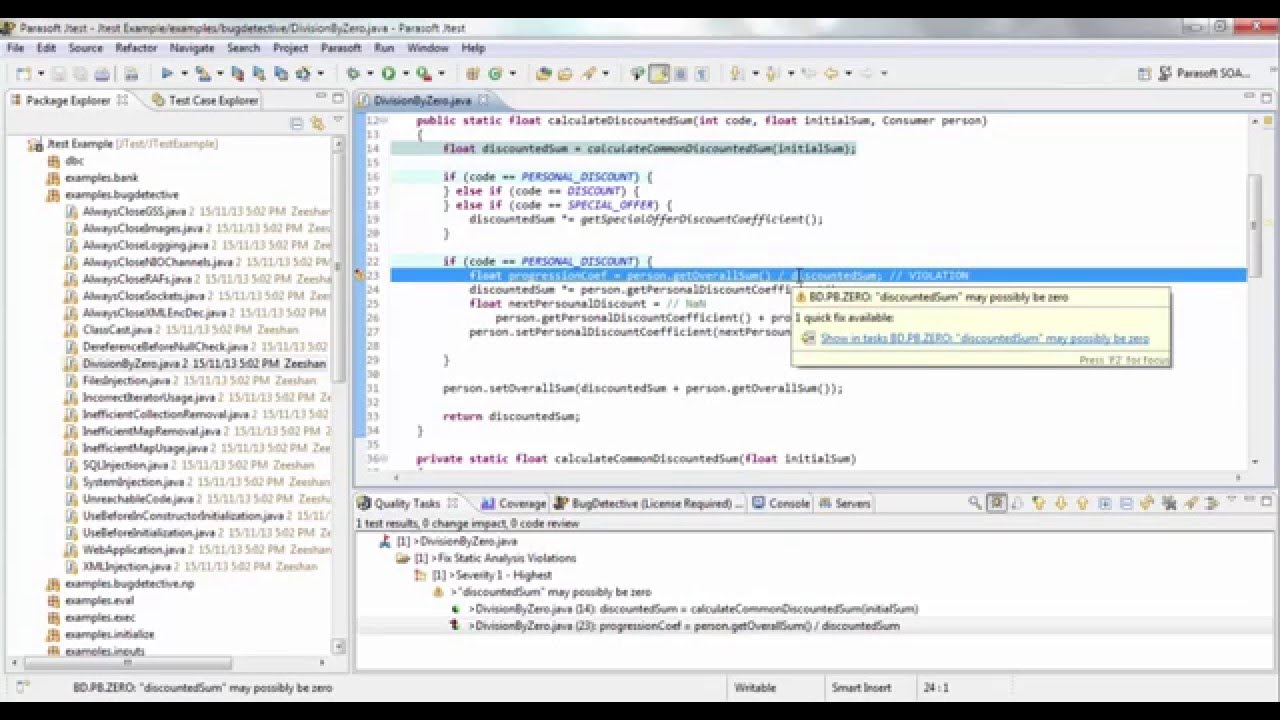Screen dimensions: 1280x720
Task: Click the Open Perspective icon
Action: 1144,73
